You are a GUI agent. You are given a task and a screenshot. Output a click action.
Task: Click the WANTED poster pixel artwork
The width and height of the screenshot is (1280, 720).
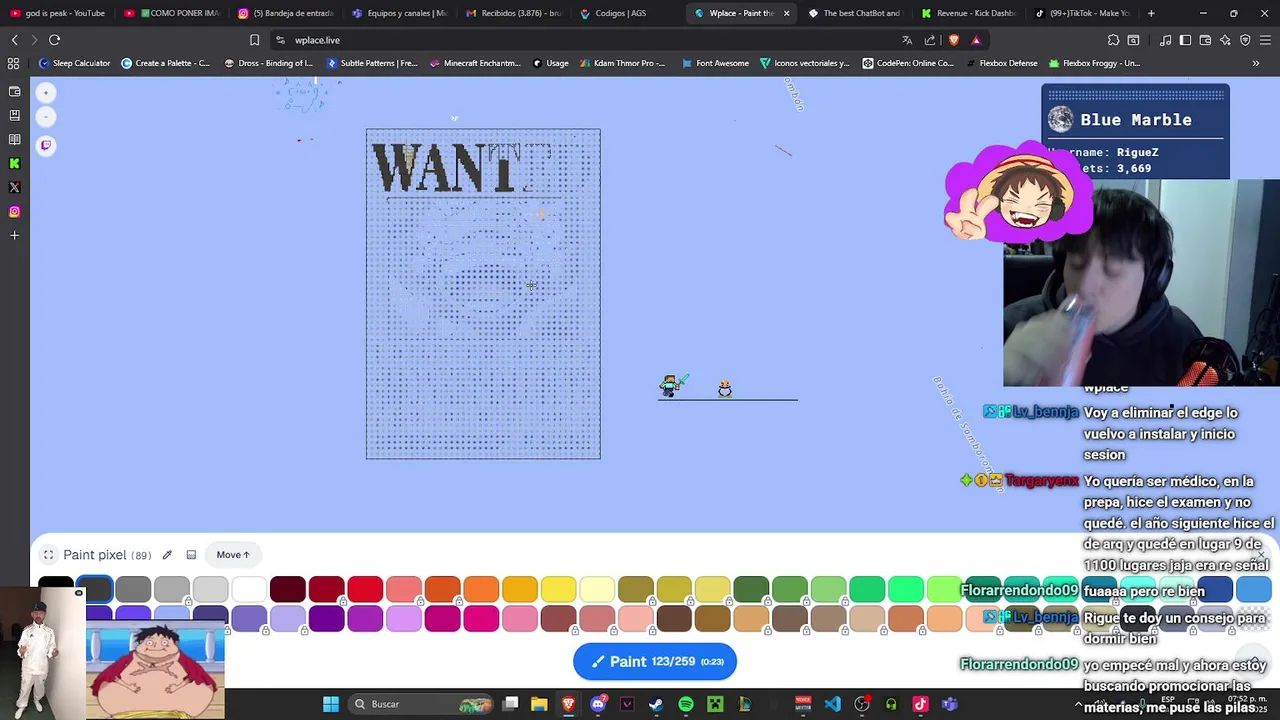483,294
